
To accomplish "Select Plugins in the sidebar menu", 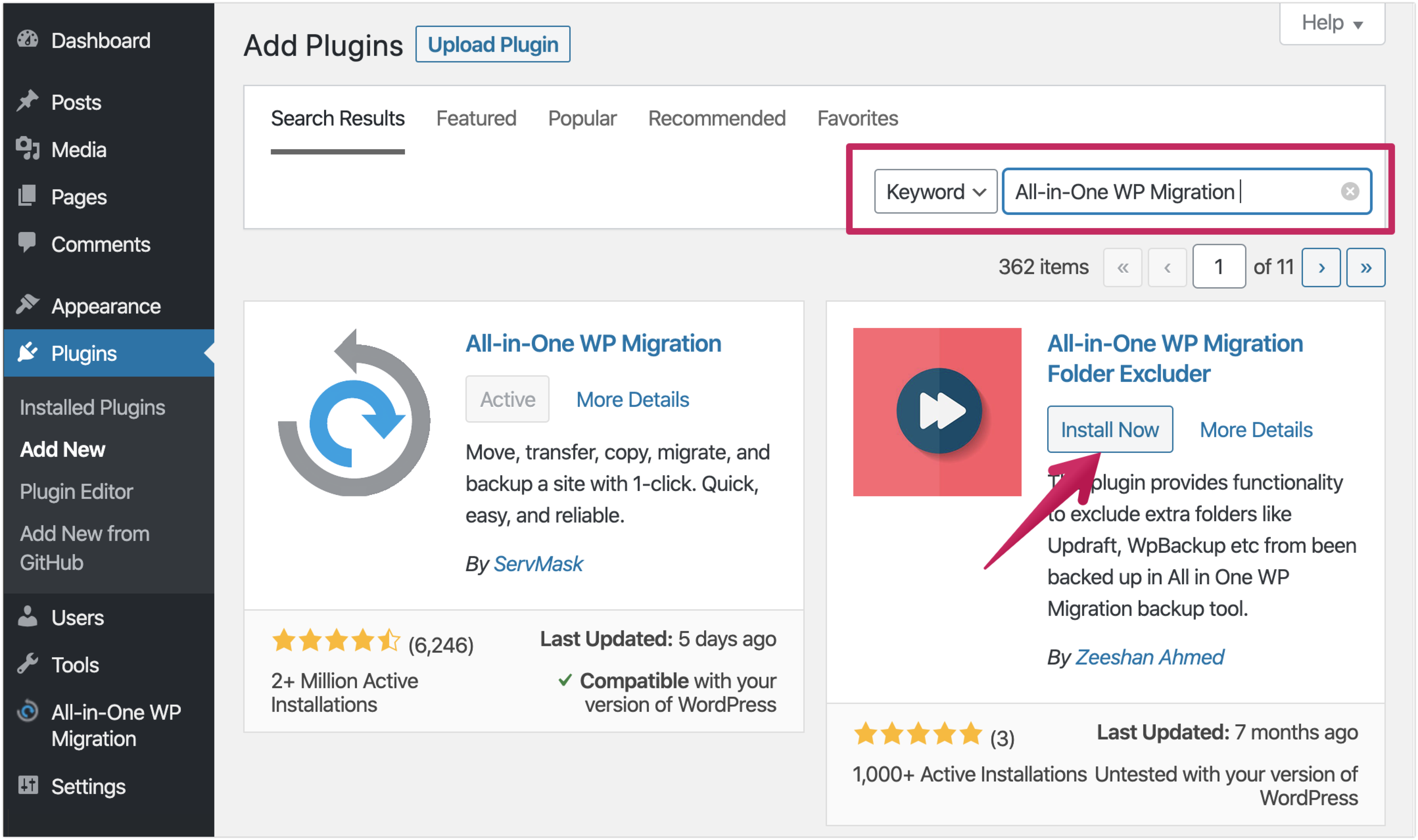I will point(109,353).
